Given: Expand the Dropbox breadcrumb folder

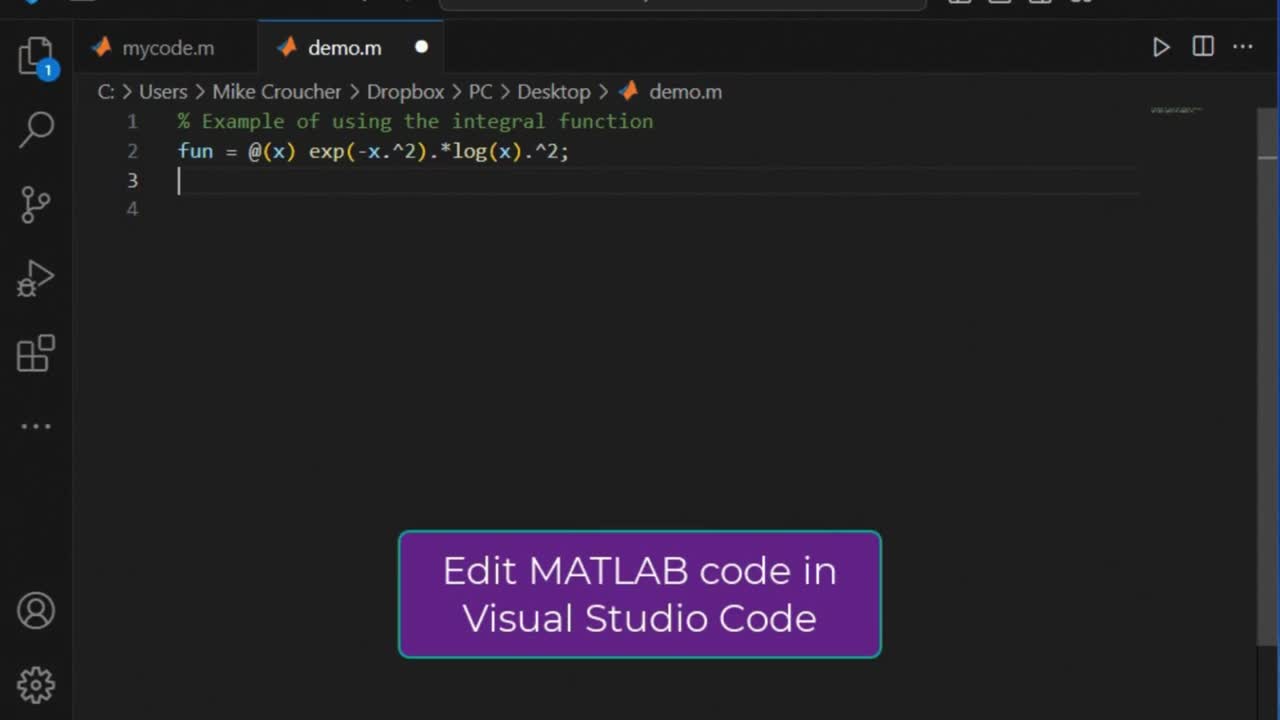Looking at the screenshot, I should (405, 92).
